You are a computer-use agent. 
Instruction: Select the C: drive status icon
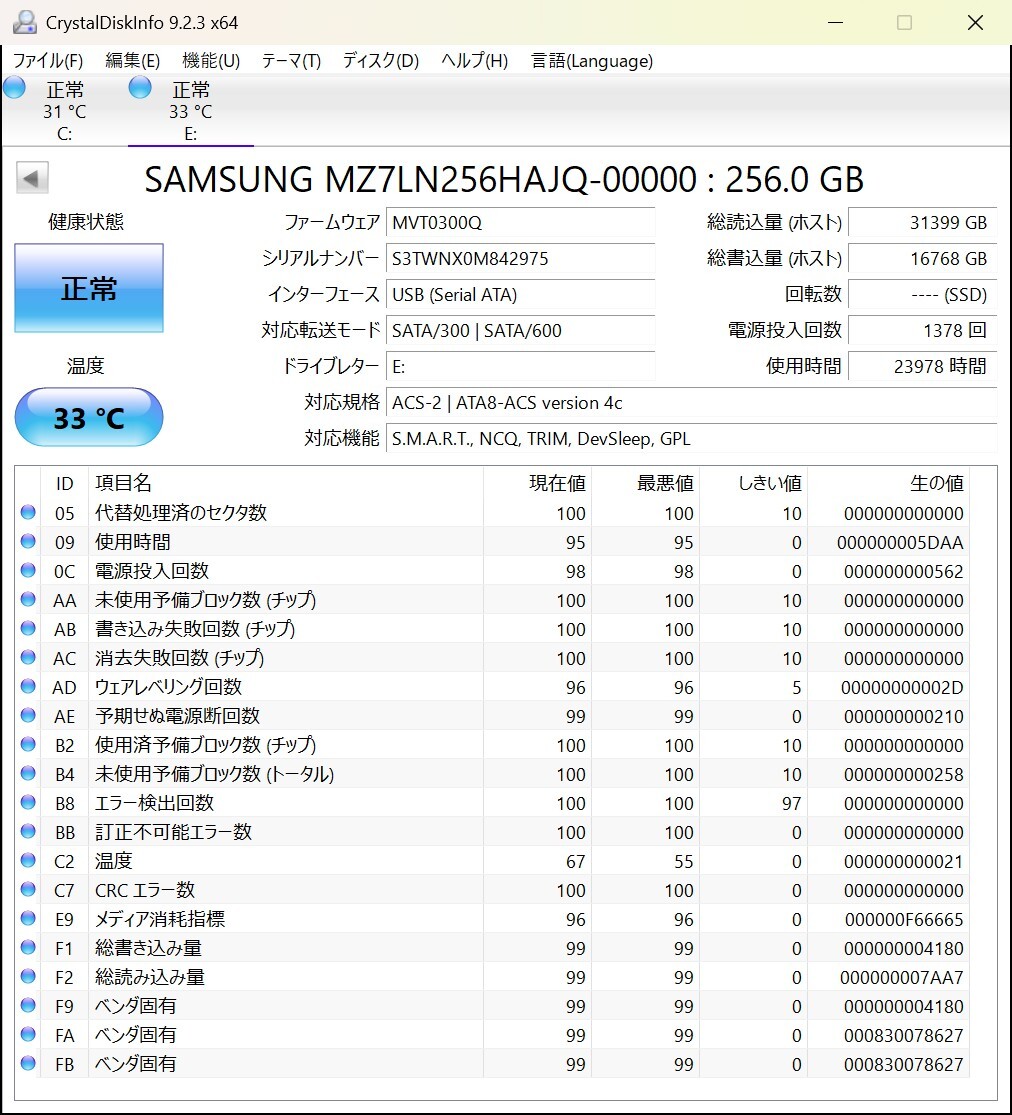pyautogui.click(x=14, y=88)
